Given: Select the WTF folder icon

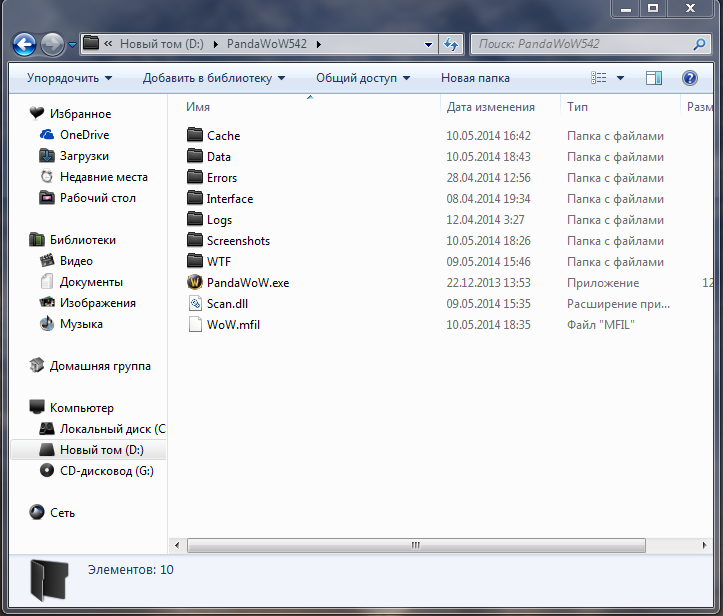Looking at the screenshot, I should coord(195,261).
